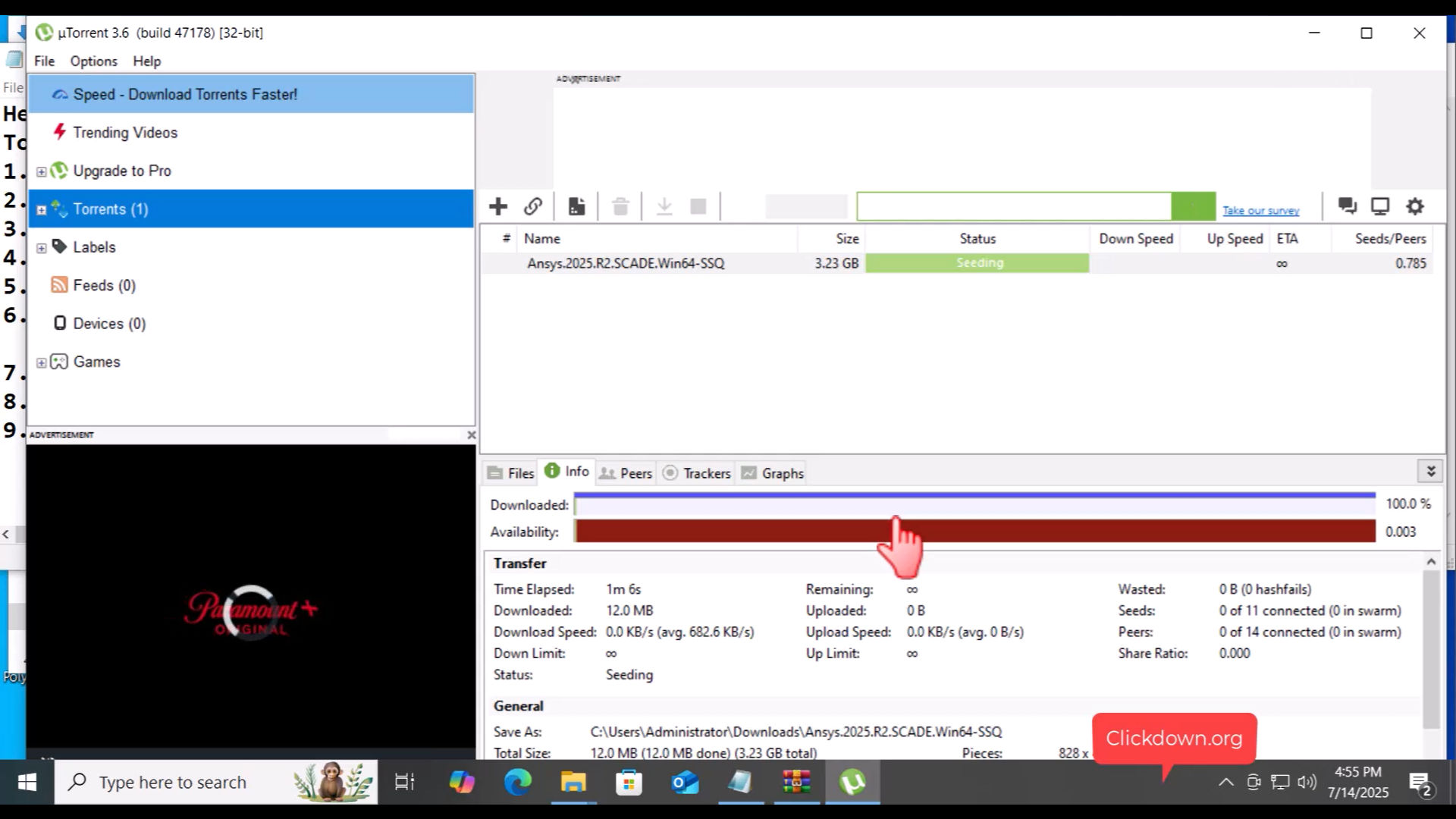Viewport: 1456px width, 819px height.
Task: Open File Explorer from taskbar
Action: [x=573, y=782]
